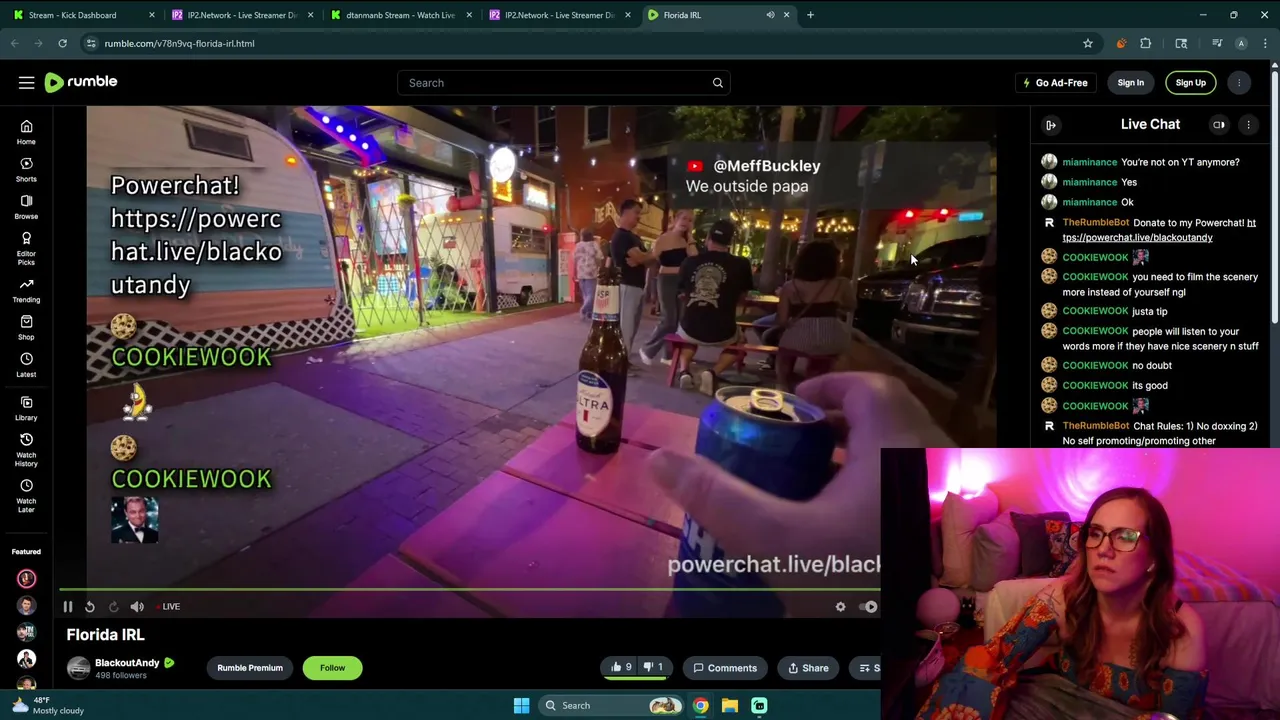The image size is (1280, 720).
Task: Open the BlackoutAndy channel name link
Action: [x=127, y=662]
